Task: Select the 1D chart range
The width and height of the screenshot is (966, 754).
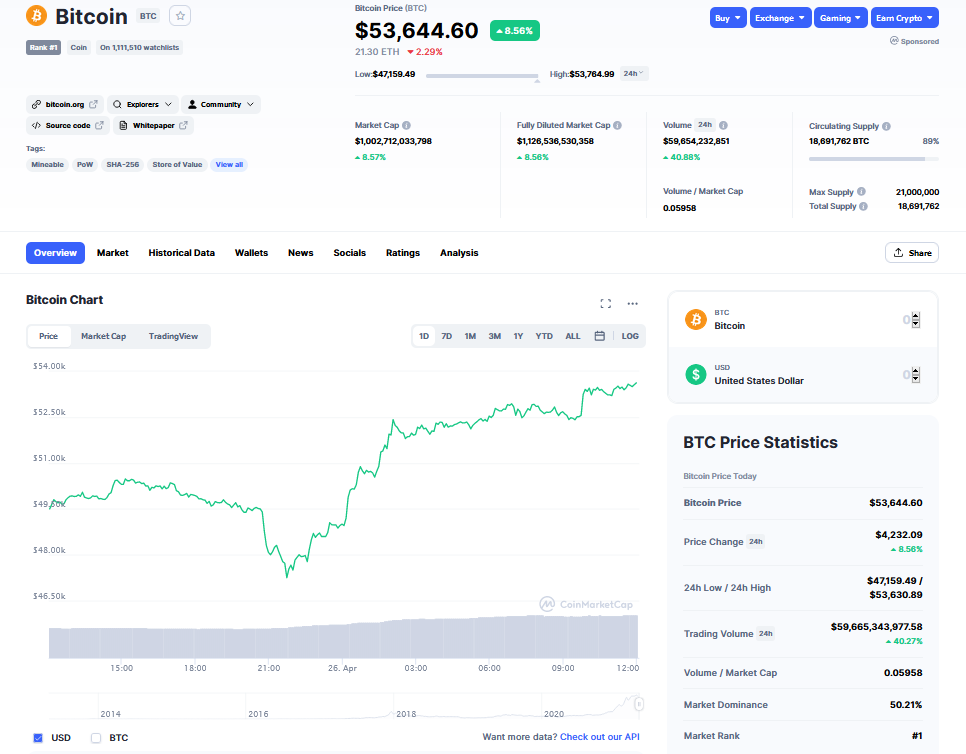Action: click(424, 336)
